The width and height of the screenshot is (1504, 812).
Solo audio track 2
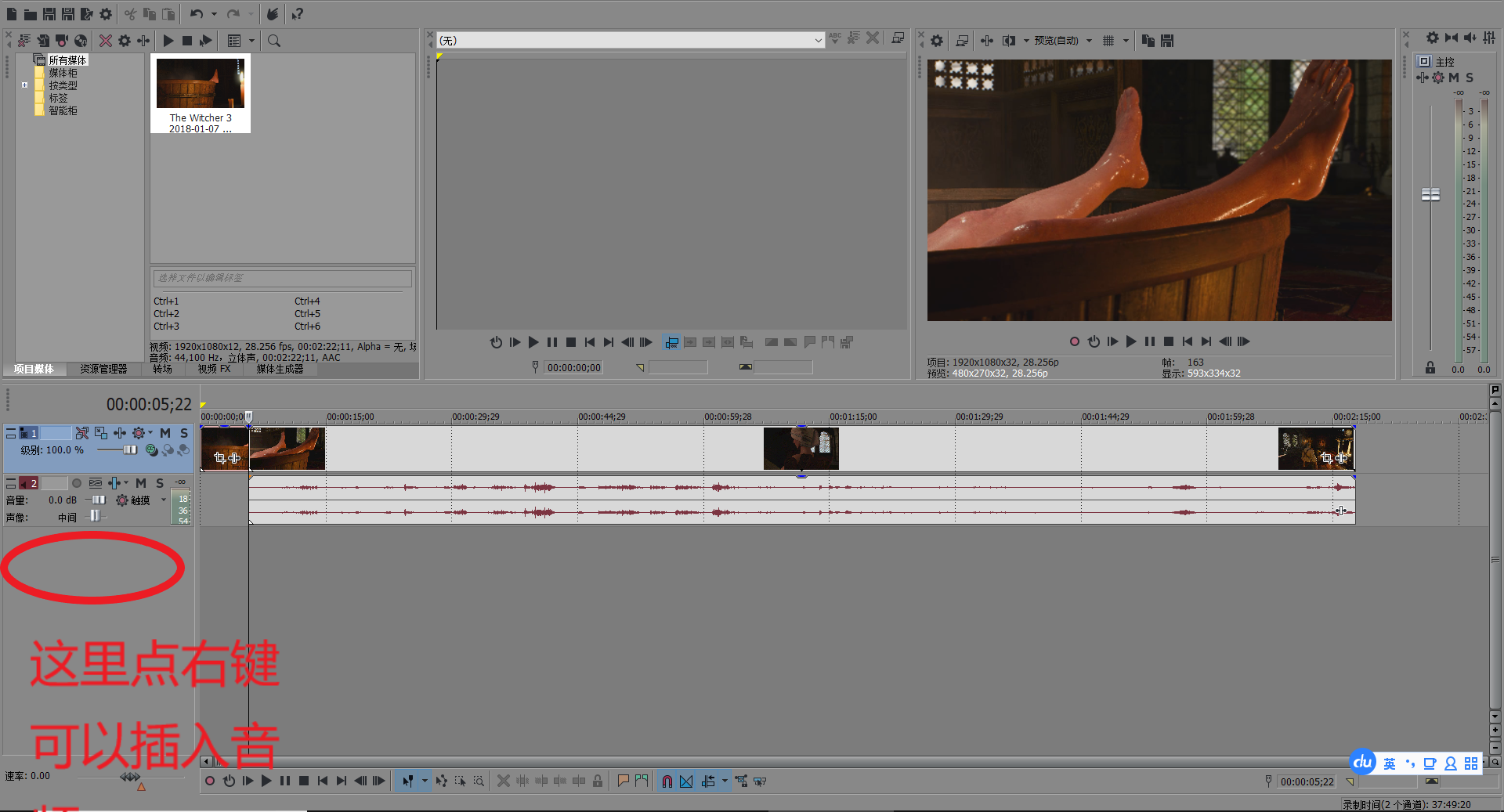[x=160, y=483]
